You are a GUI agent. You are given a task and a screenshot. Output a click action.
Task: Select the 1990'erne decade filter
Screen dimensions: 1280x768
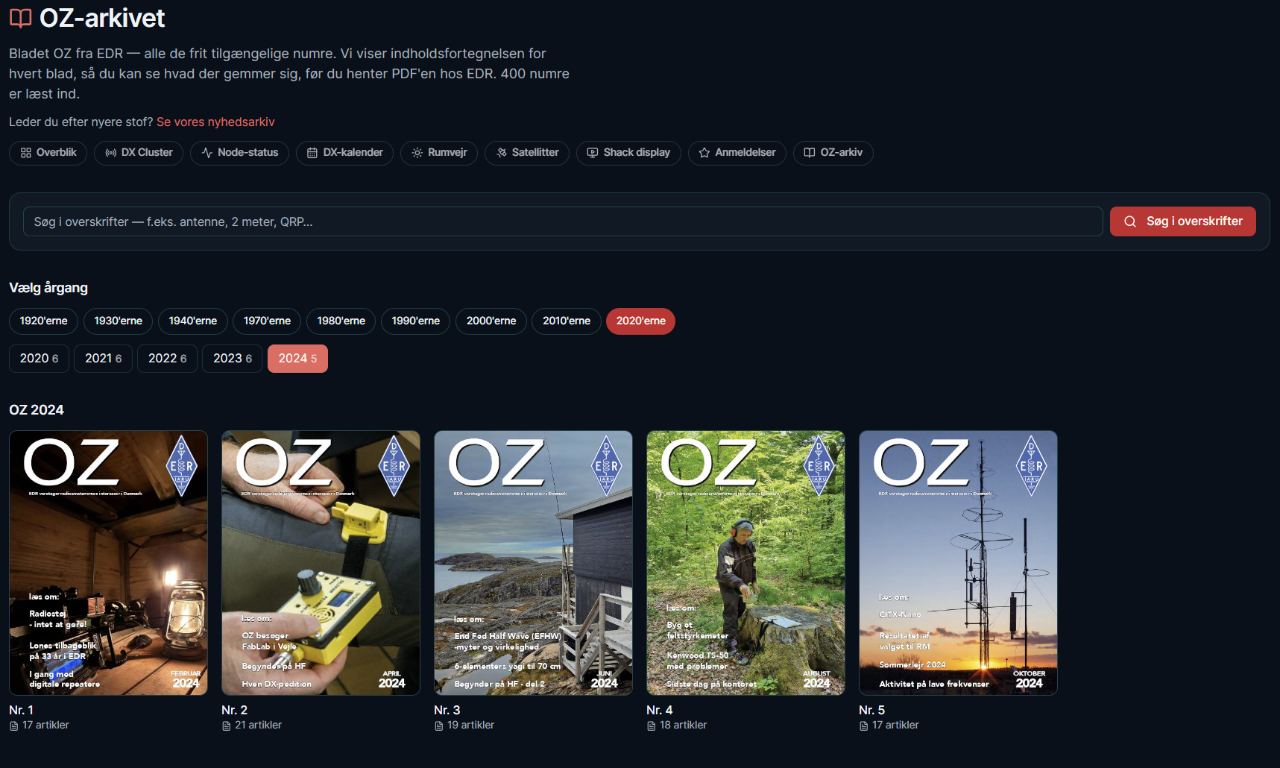click(416, 321)
